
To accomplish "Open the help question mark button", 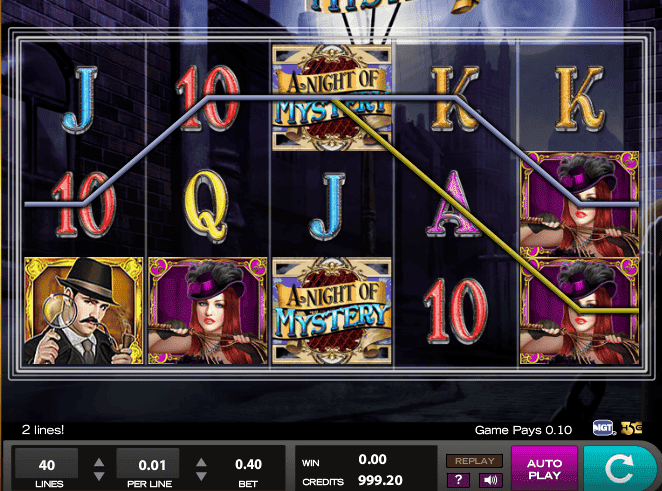I will click(458, 480).
